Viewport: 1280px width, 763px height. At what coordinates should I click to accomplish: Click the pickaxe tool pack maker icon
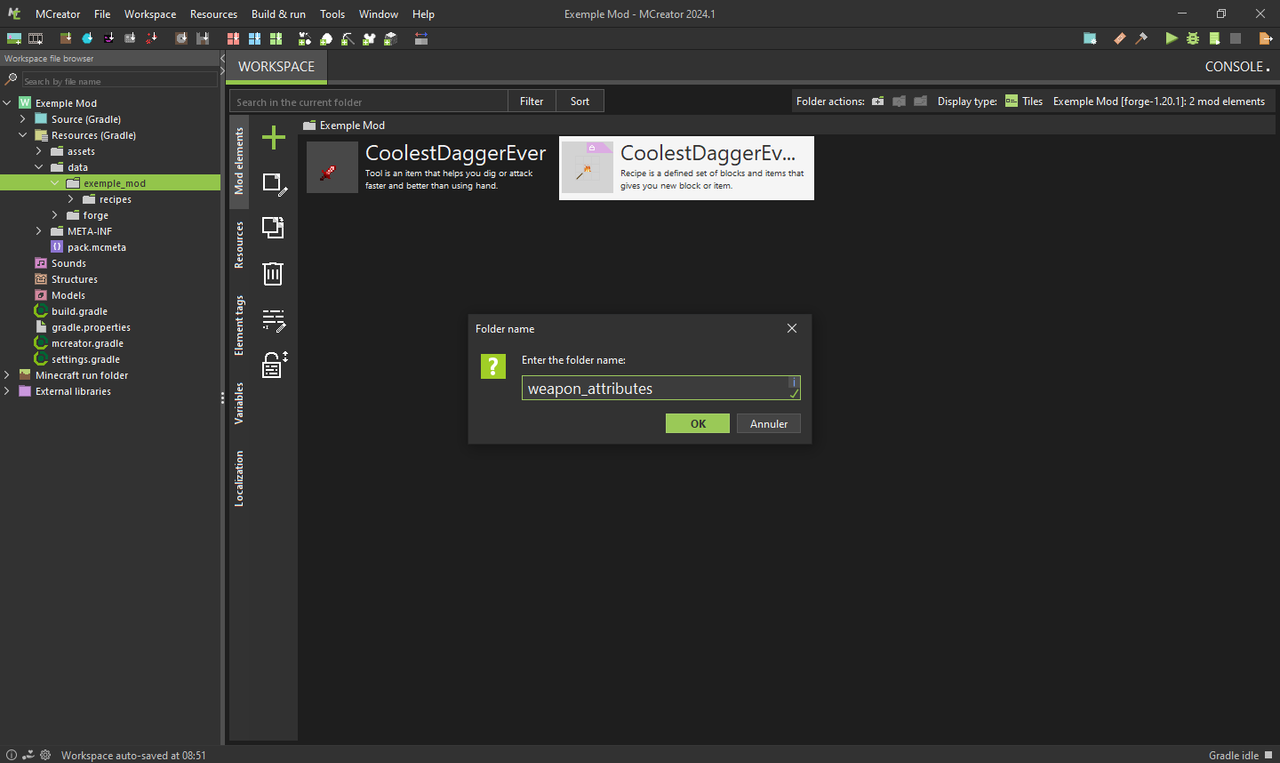click(347, 39)
